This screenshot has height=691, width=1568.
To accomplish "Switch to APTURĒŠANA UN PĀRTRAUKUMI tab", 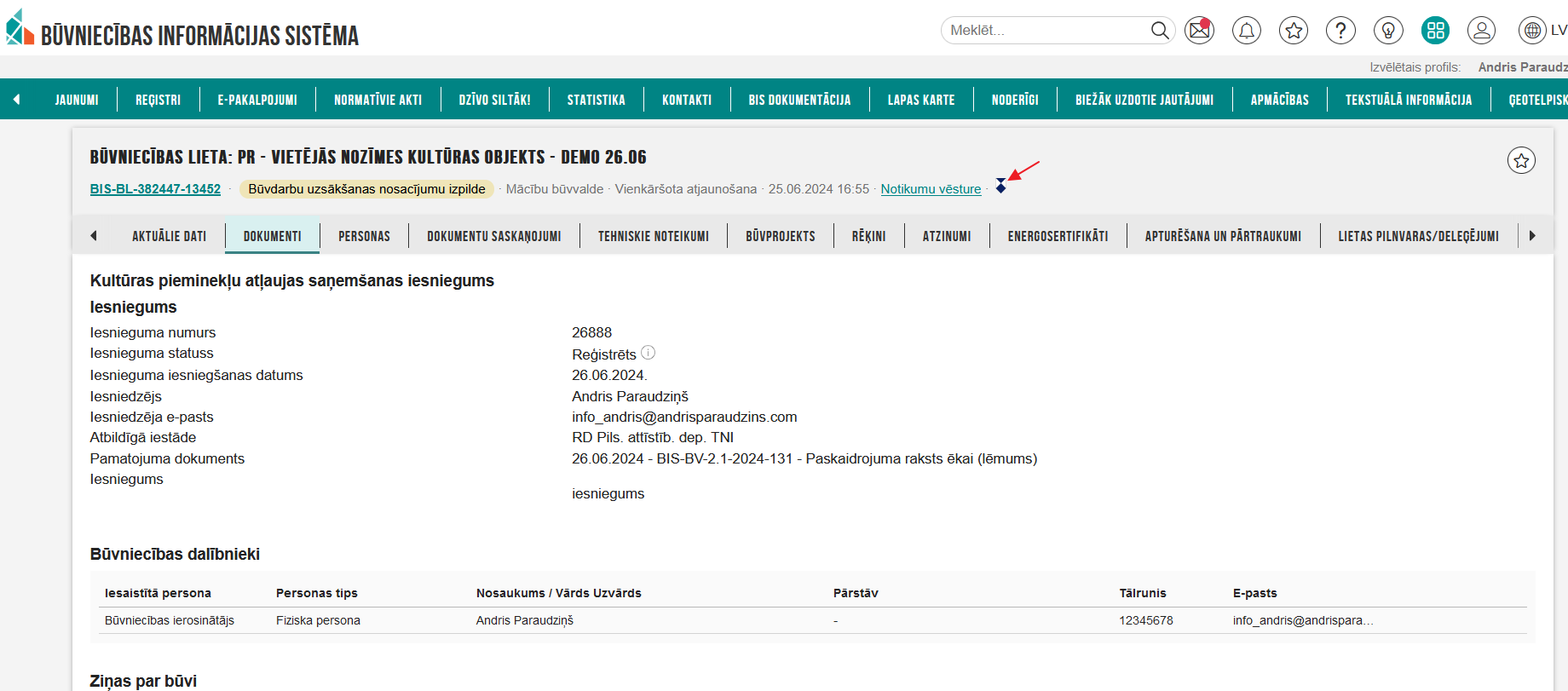I will pos(1223,236).
